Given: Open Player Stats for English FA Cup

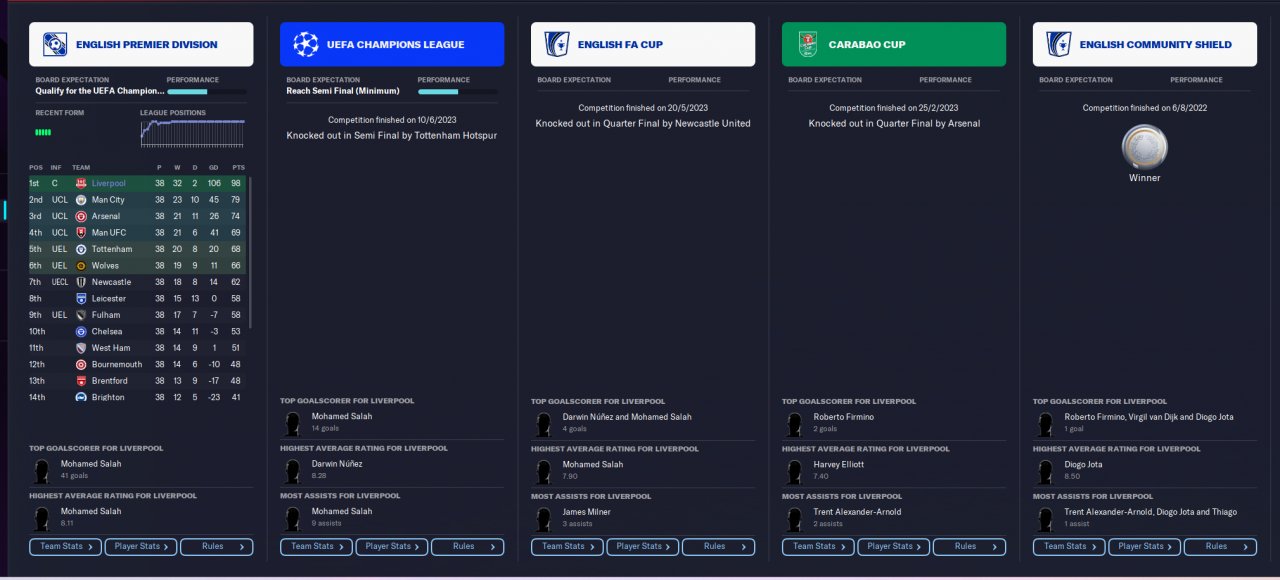Looking at the screenshot, I should (x=643, y=547).
